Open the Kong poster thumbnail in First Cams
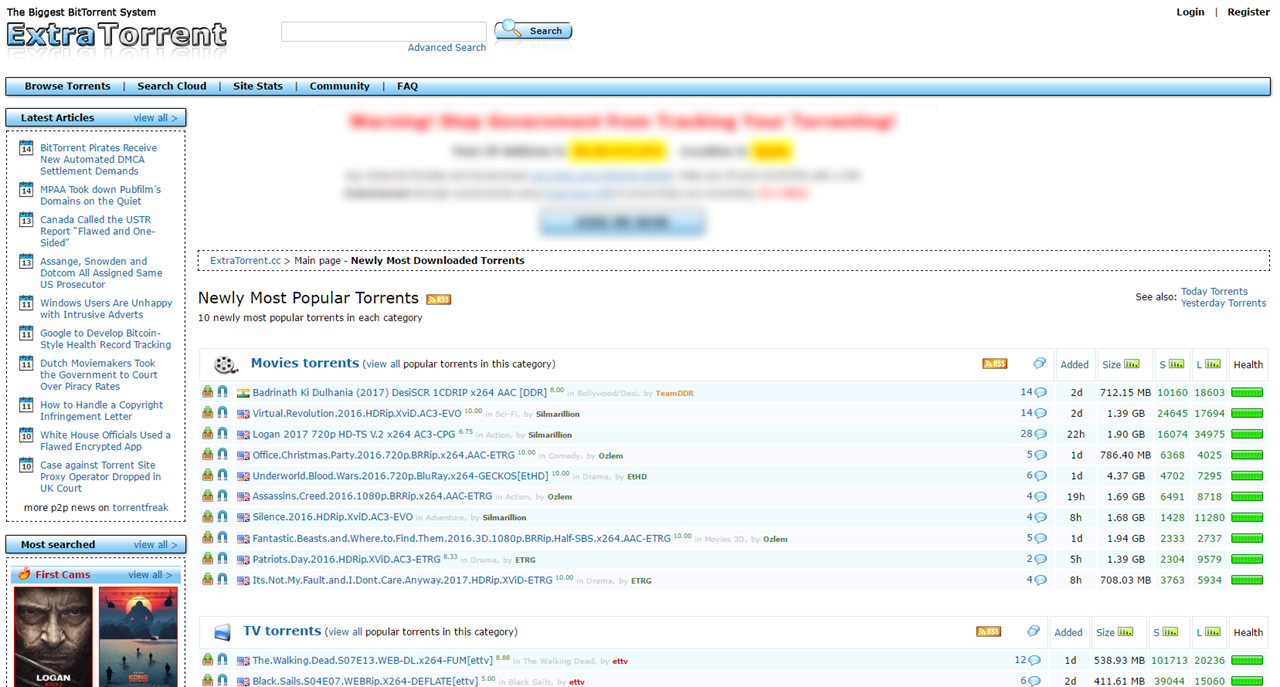 pos(138,636)
